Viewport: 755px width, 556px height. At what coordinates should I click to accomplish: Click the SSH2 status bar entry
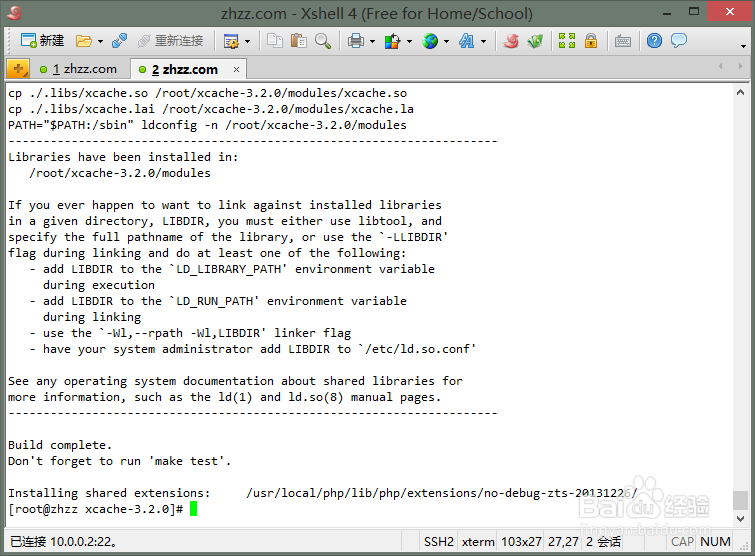(439, 542)
